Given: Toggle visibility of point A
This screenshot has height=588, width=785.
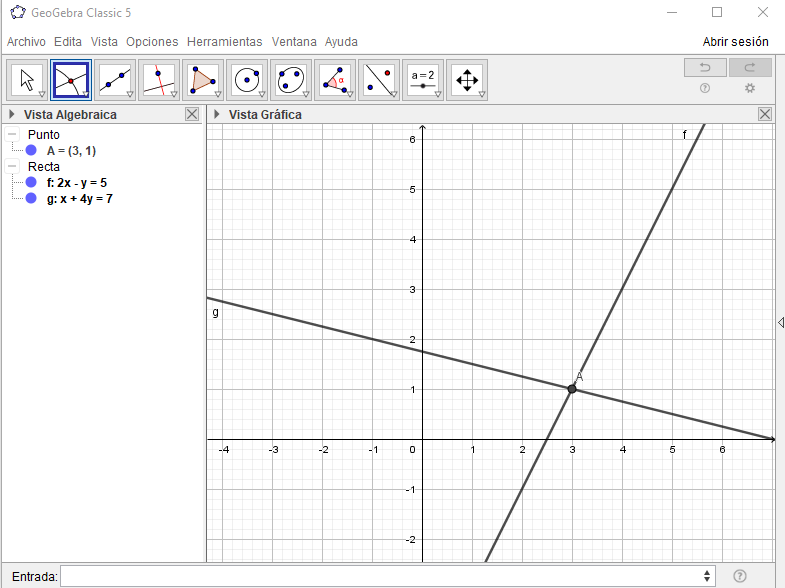Looking at the screenshot, I should pos(31,150).
